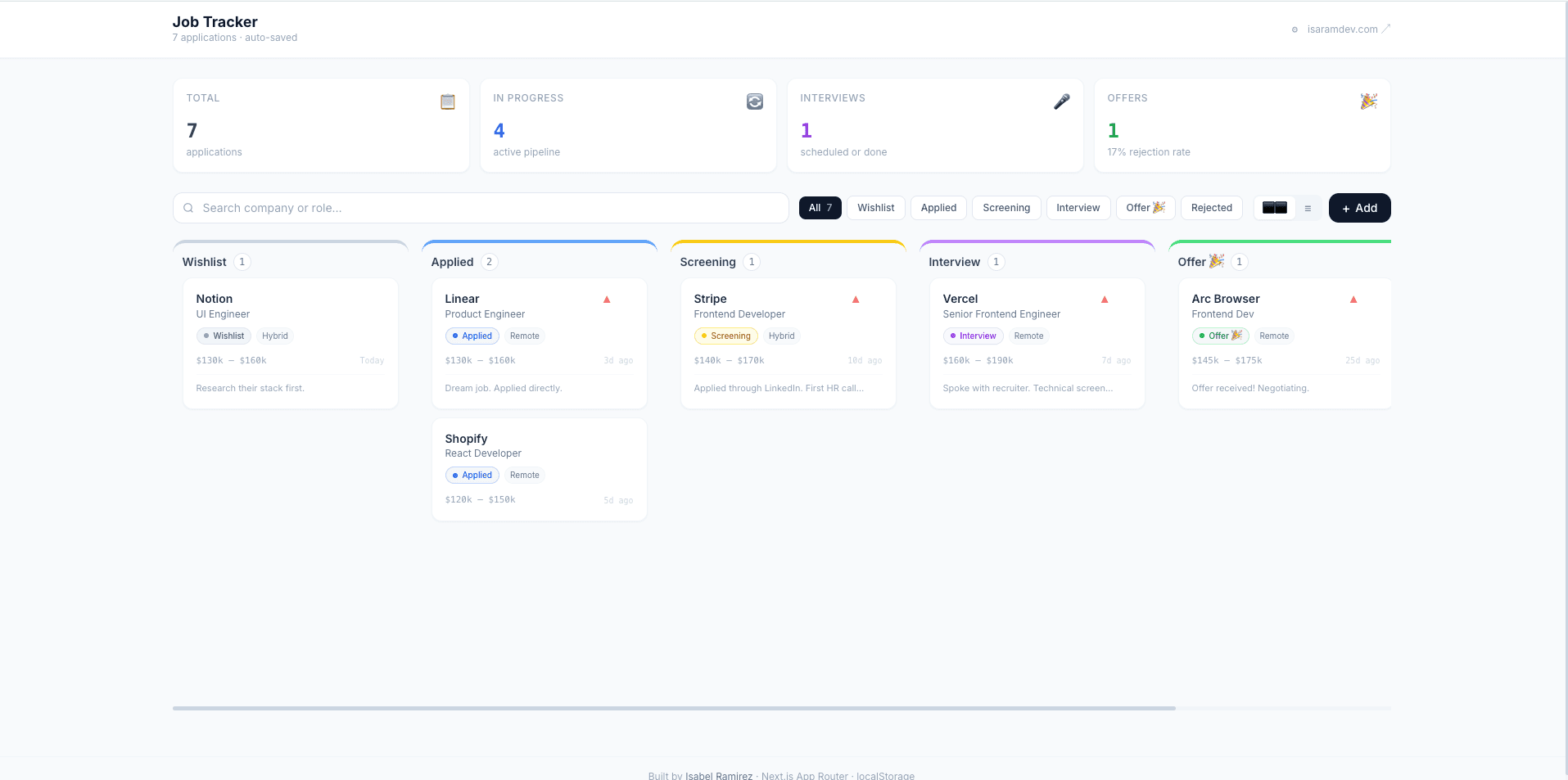This screenshot has height=780, width=1568.
Task: Click the "17% rejection rate" text
Action: (1149, 152)
